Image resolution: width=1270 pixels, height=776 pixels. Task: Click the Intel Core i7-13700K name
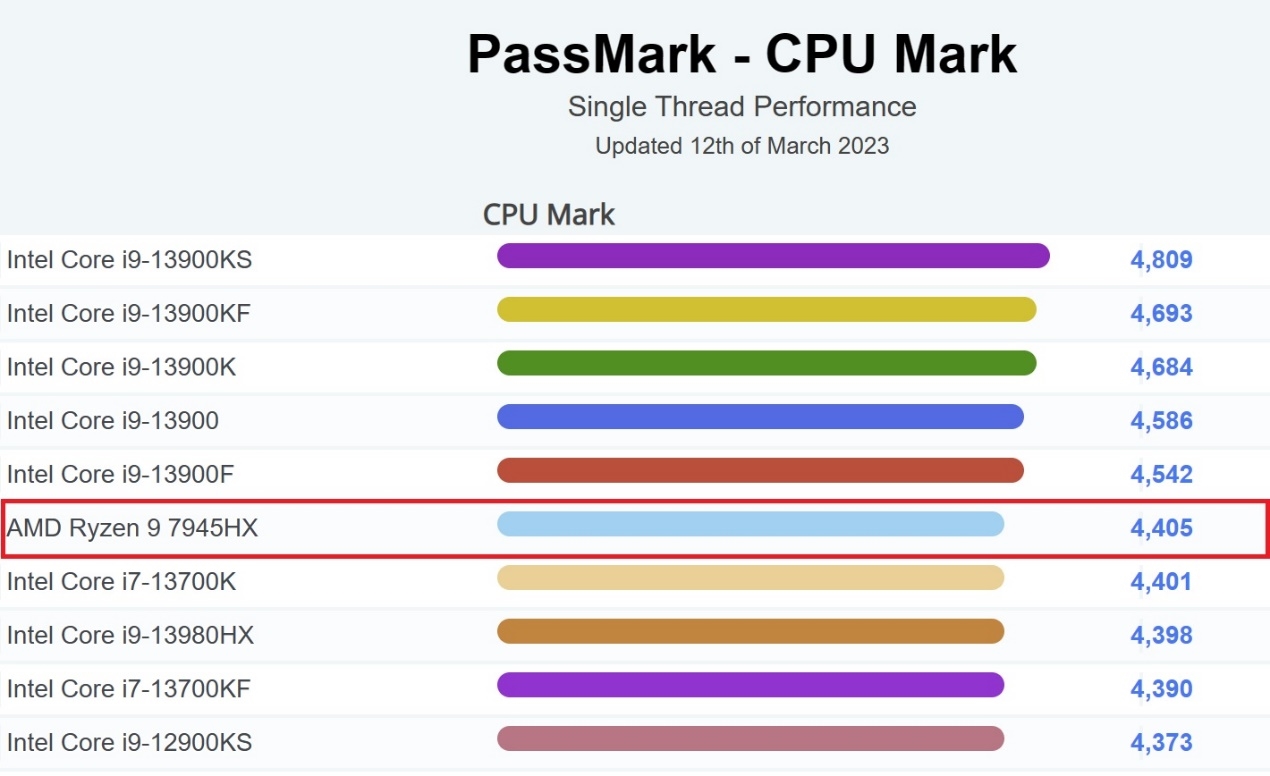pyautogui.click(x=121, y=581)
